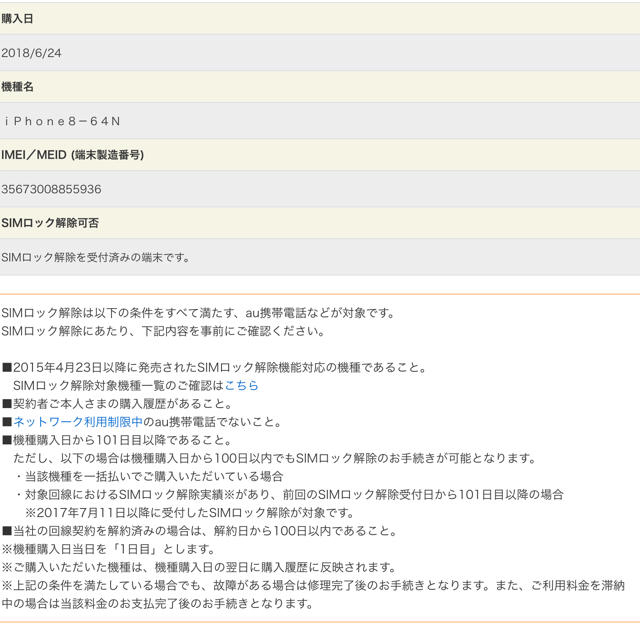Click the IMEI/MEID (端末製造番号) header
Screen dimensions: 640x640
tap(73, 155)
